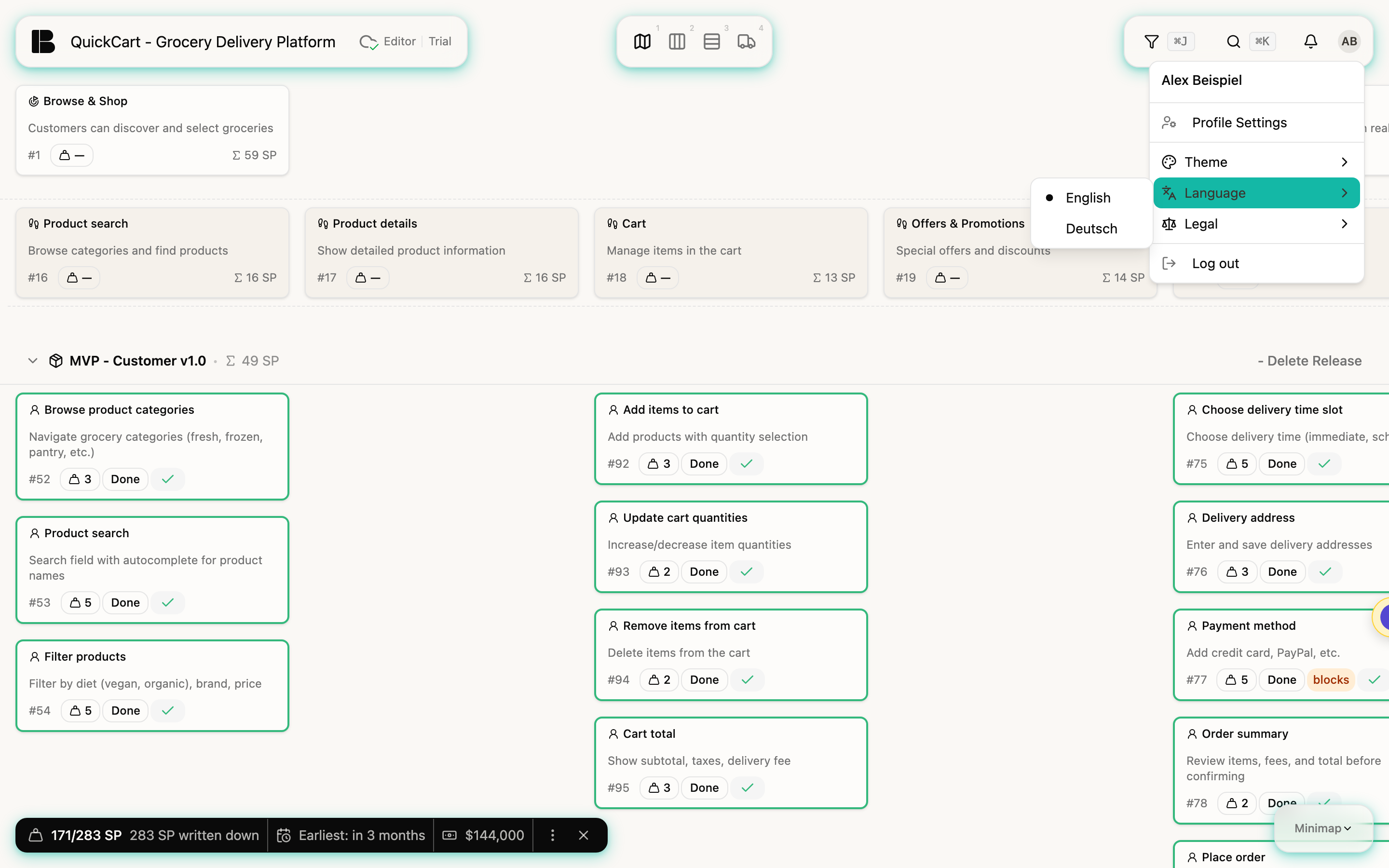Open Done status dropdown on Update cart quantities

pyautogui.click(x=704, y=571)
